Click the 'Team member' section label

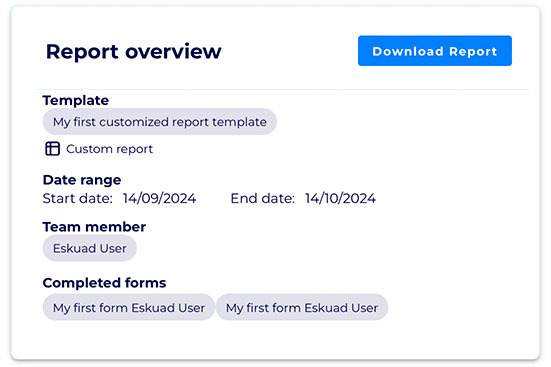pos(94,227)
